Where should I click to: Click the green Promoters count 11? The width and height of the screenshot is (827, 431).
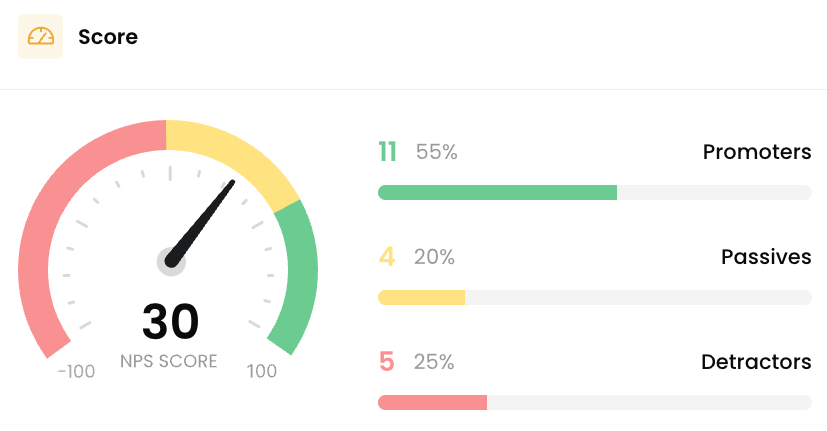pyautogui.click(x=388, y=152)
